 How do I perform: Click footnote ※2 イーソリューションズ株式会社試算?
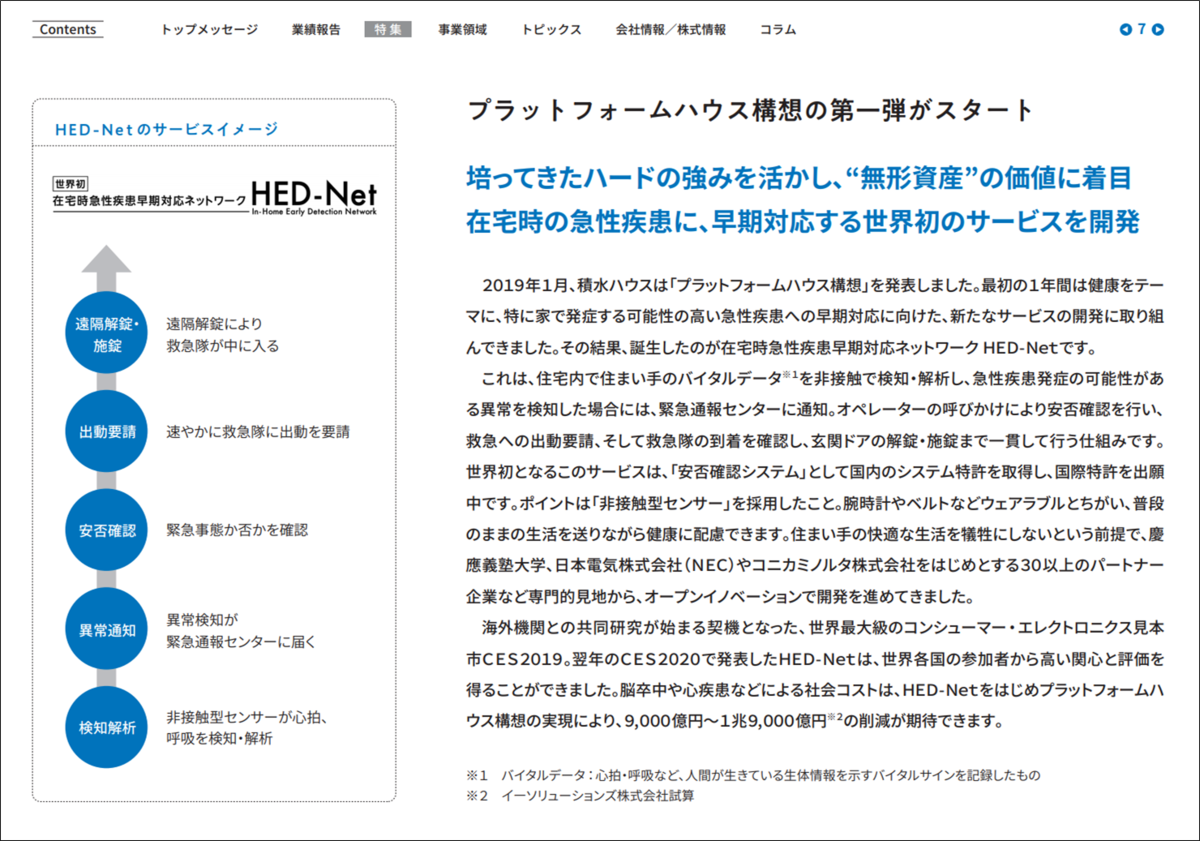coord(580,797)
